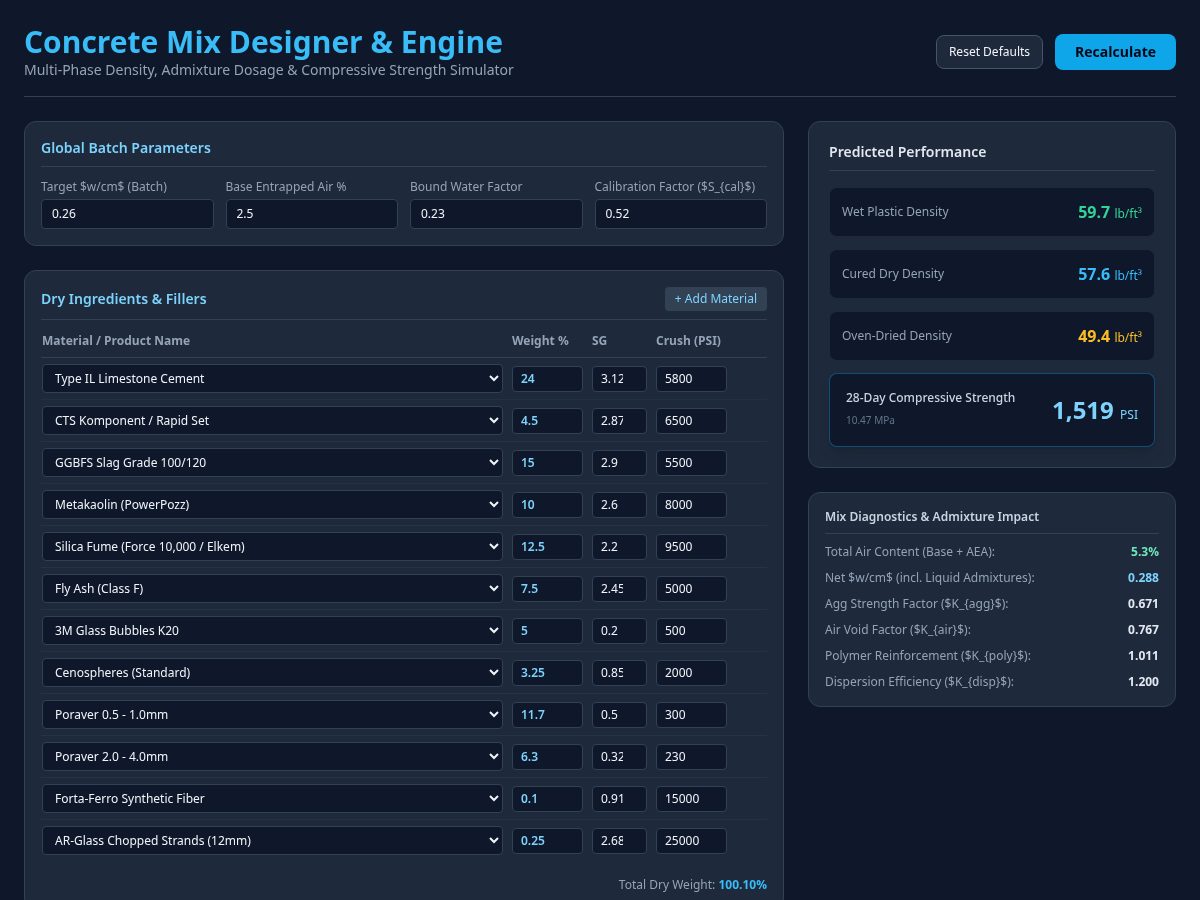The width and height of the screenshot is (1200, 900).
Task: Open the Type IL Limestone Cement dropdown
Action: pos(272,379)
